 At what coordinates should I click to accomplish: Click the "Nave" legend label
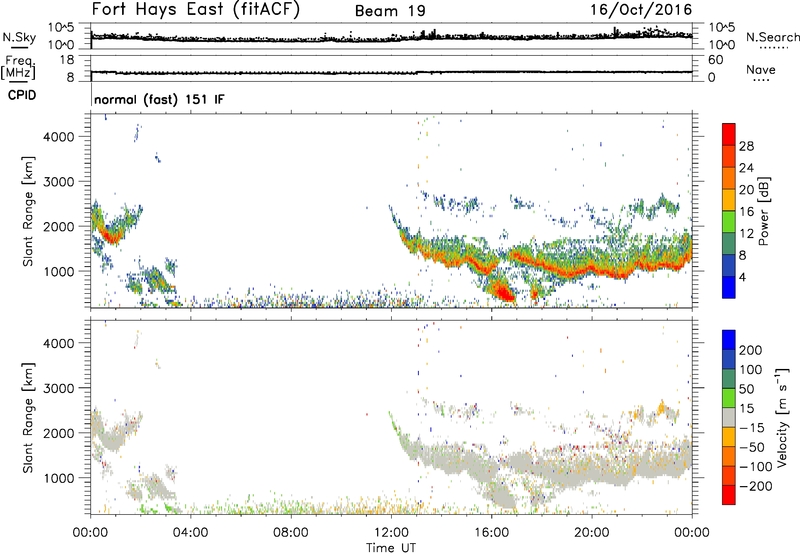[761, 69]
